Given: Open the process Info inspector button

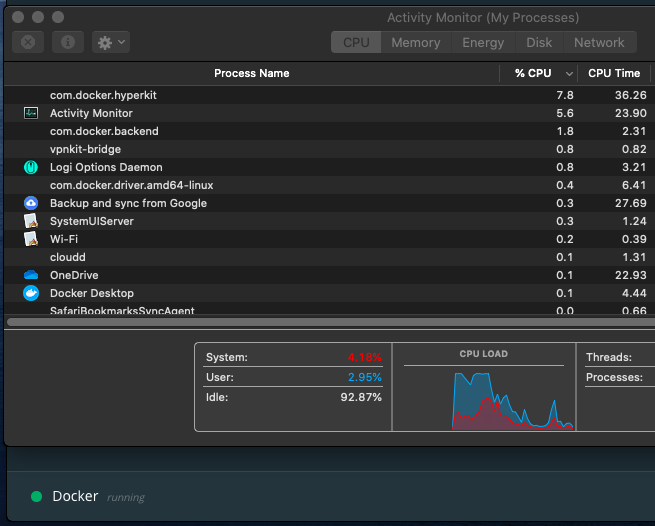Looking at the screenshot, I should (68, 42).
